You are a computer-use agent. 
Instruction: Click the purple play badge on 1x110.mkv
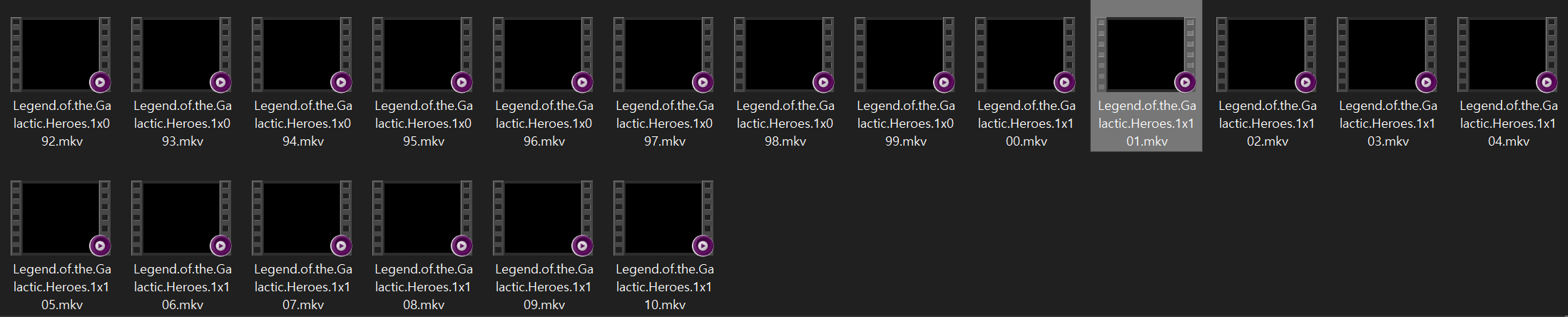click(x=703, y=246)
